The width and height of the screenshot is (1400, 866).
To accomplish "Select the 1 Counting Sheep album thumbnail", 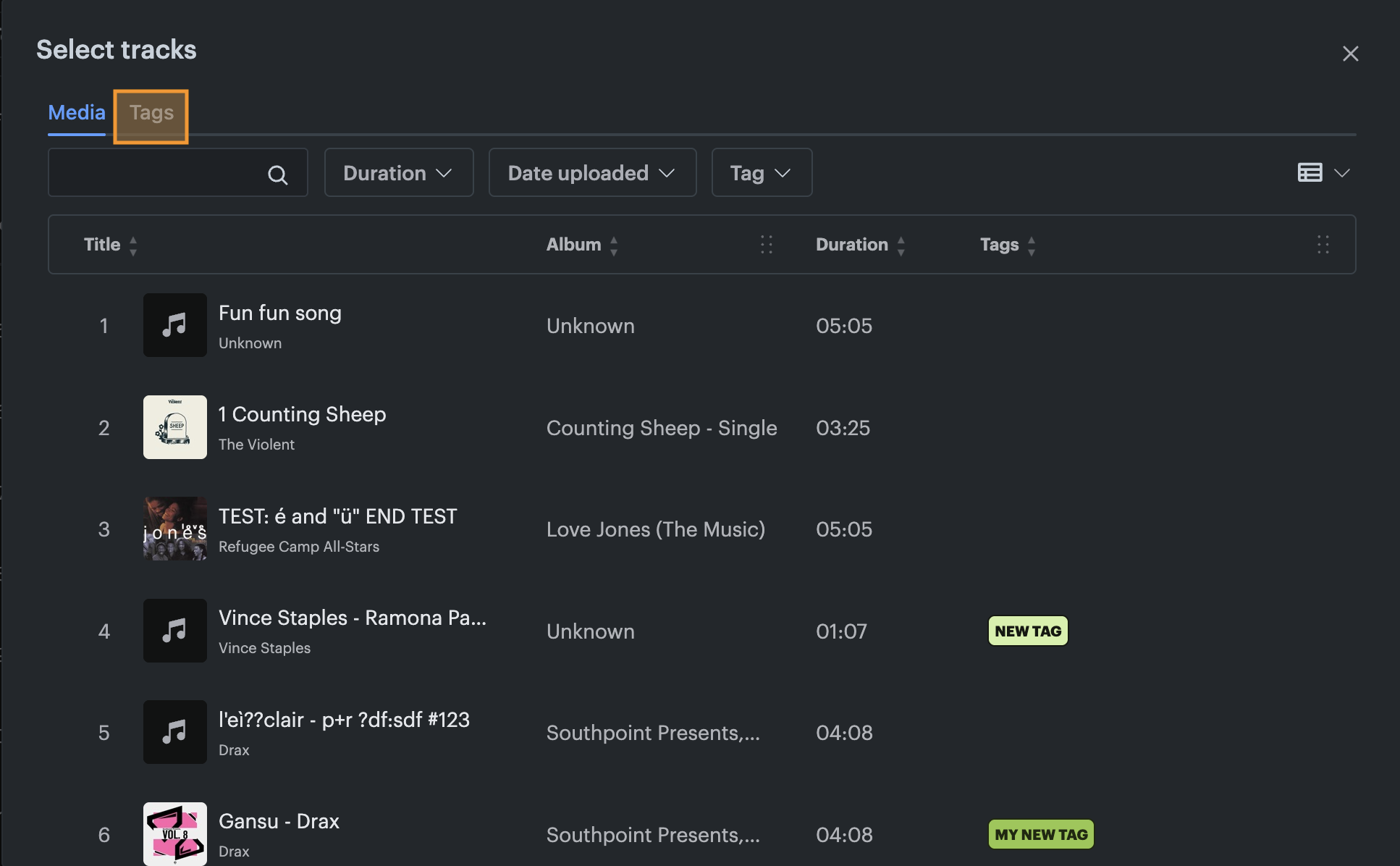I will point(175,427).
